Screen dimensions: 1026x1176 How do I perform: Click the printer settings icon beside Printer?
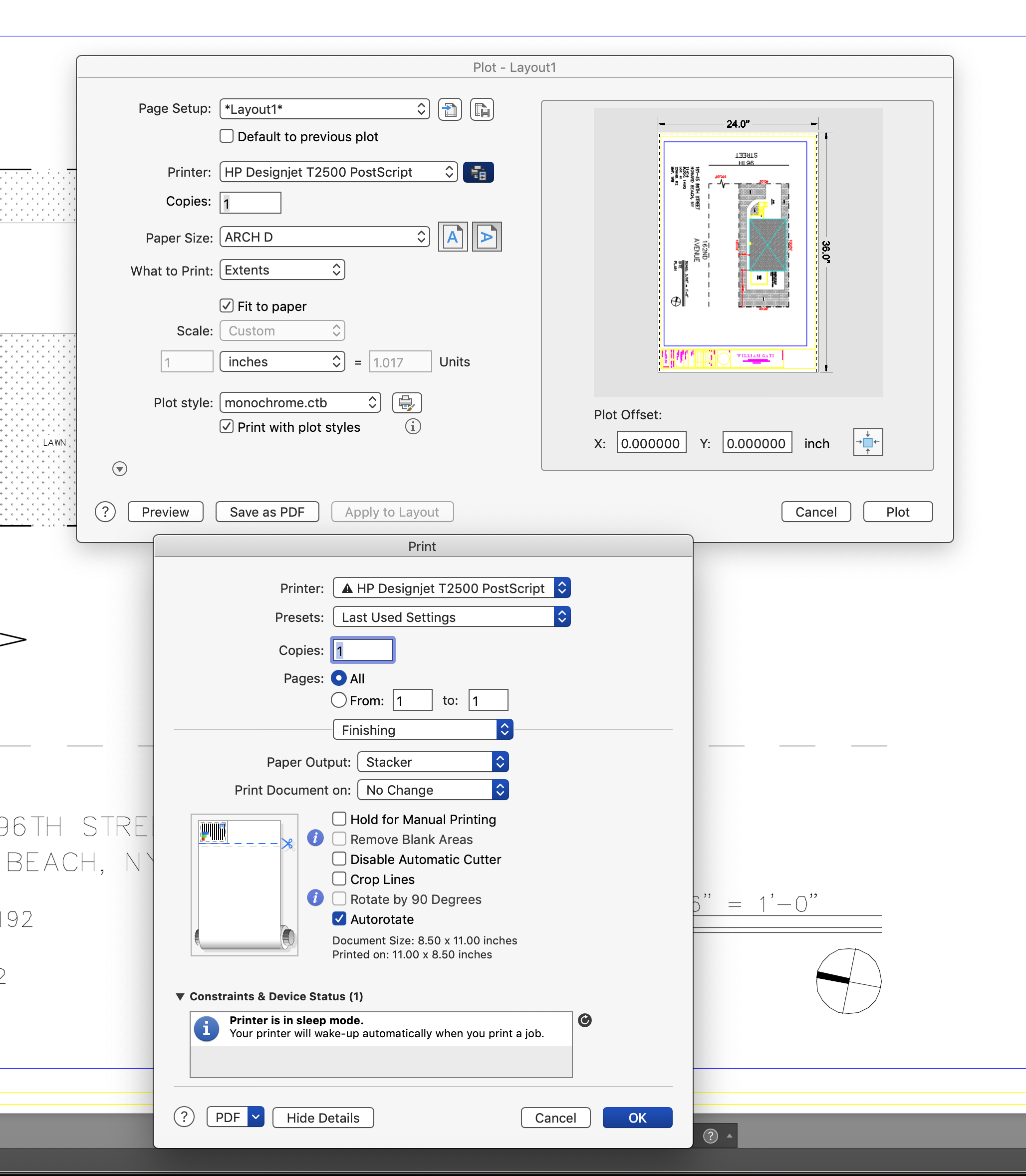[x=478, y=172]
